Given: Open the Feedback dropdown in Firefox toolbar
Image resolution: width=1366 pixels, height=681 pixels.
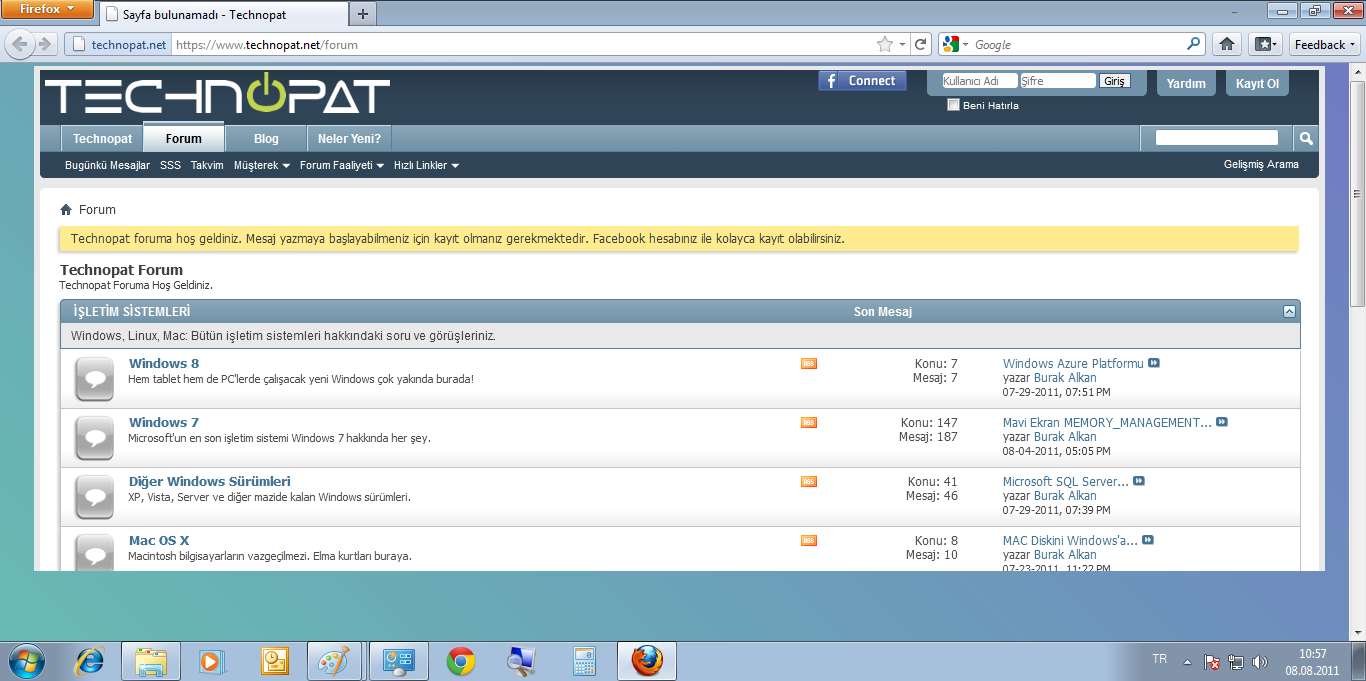Looking at the screenshot, I should click(1324, 44).
